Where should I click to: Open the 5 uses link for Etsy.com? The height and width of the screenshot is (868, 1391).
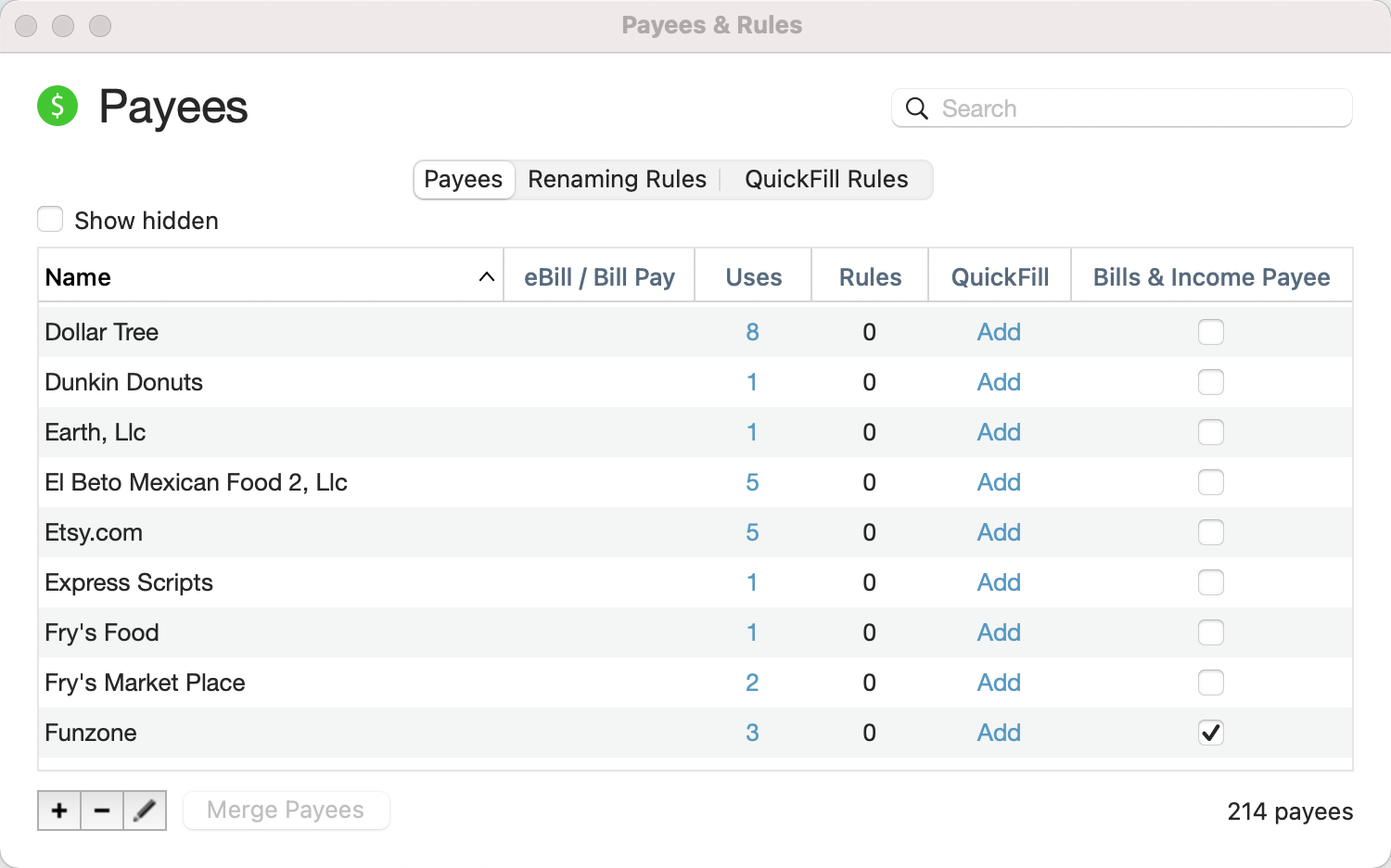[752, 532]
